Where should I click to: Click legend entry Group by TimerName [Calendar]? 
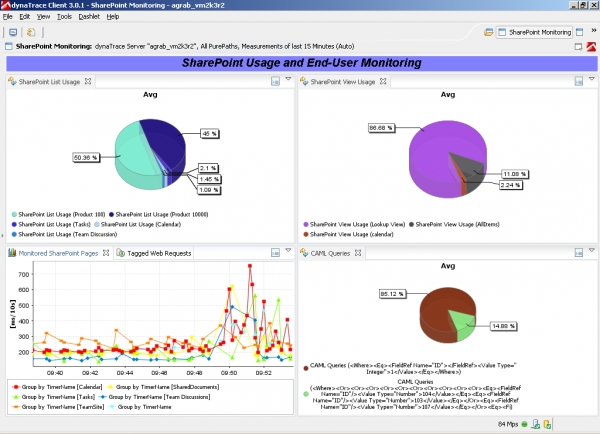tap(57, 387)
